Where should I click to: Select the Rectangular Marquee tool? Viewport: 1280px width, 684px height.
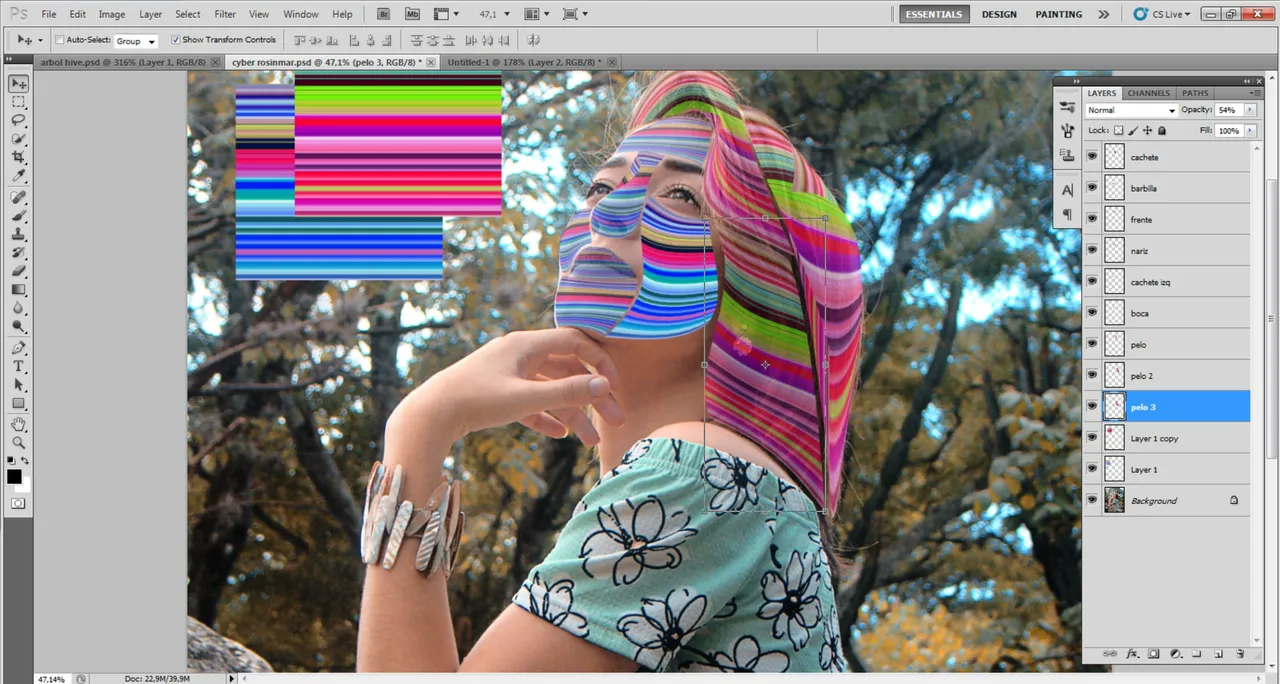(x=18, y=103)
